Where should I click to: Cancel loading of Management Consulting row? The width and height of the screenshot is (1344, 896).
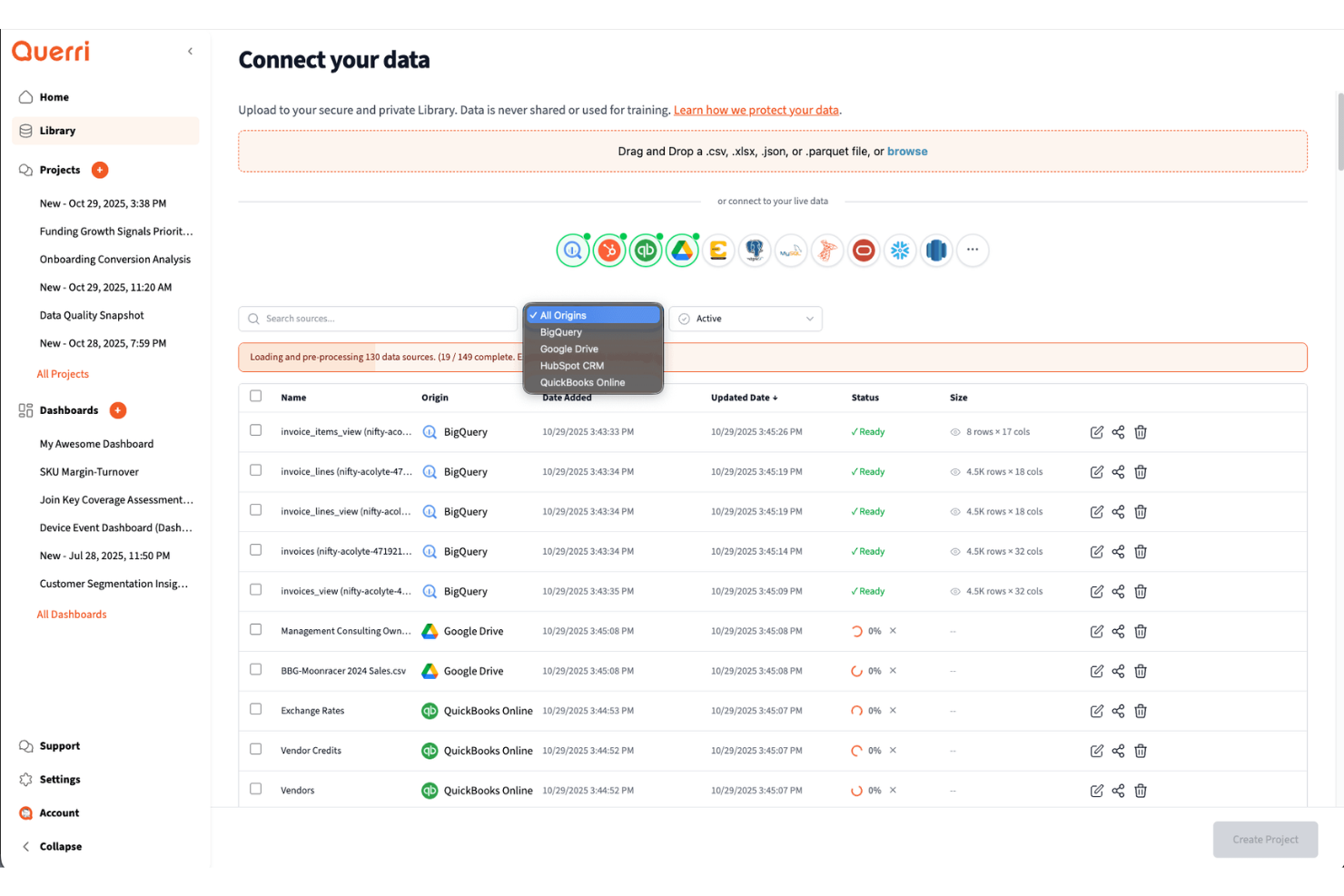[x=893, y=631]
